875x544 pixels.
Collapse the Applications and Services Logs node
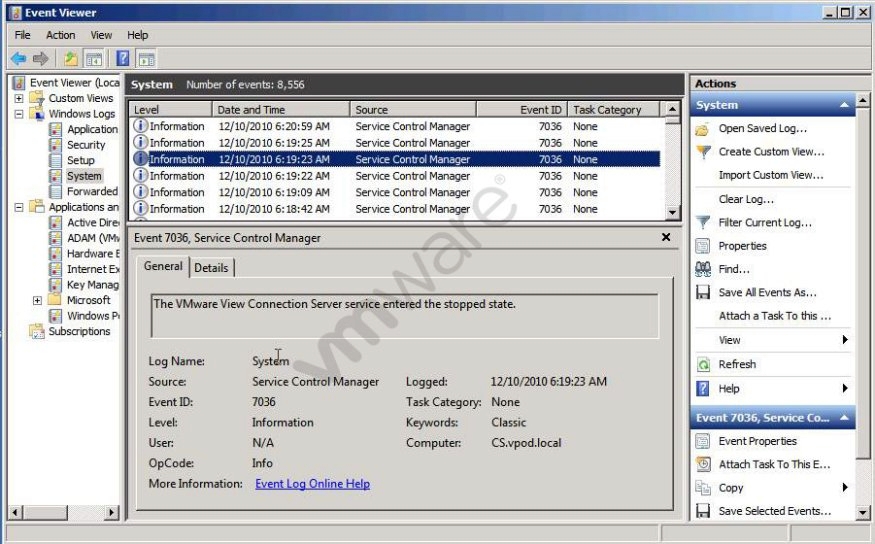pos(19,207)
